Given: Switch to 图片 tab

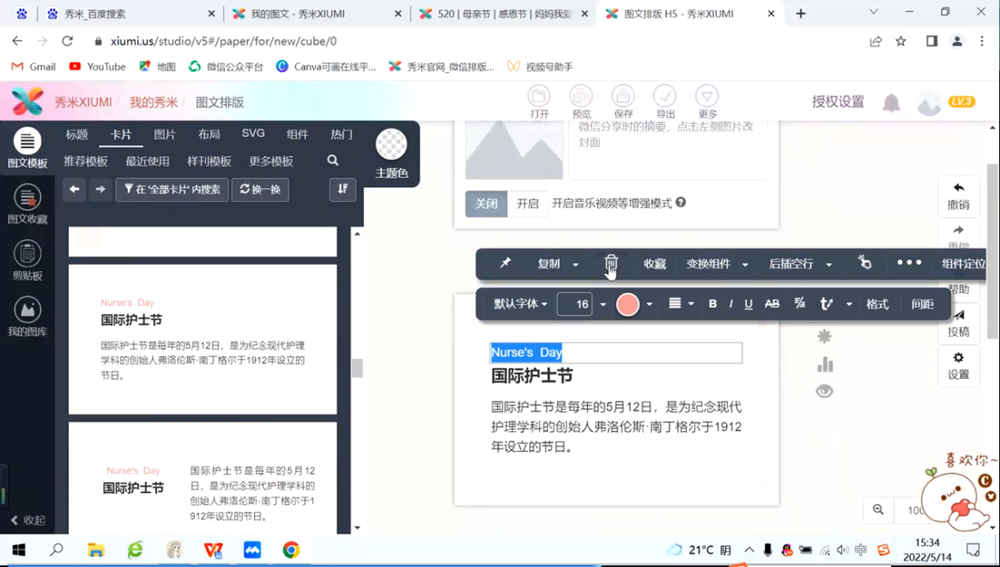Looking at the screenshot, I should click(165, 135).
